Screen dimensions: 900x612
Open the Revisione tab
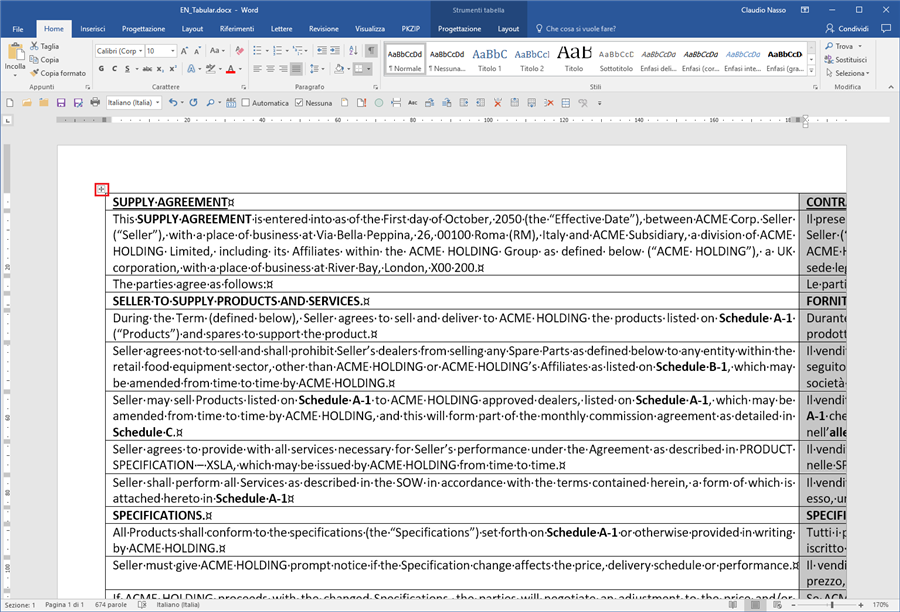[x=324, y=29]
